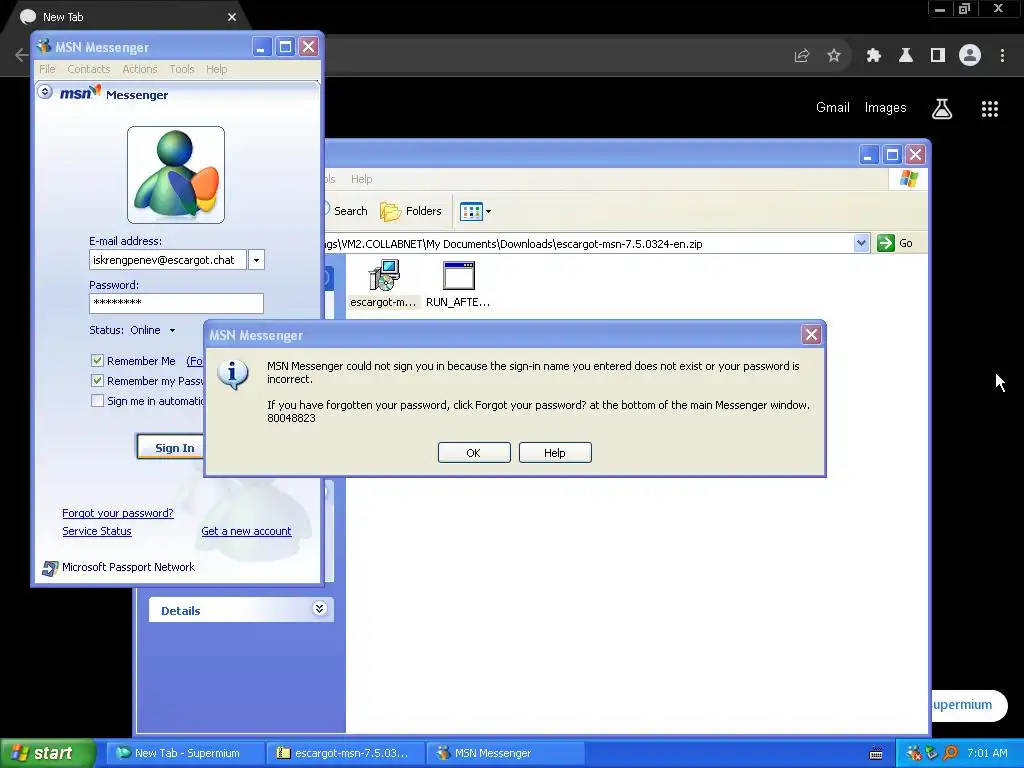Open Help menu in the Explorer window

[x=361, y=179]
